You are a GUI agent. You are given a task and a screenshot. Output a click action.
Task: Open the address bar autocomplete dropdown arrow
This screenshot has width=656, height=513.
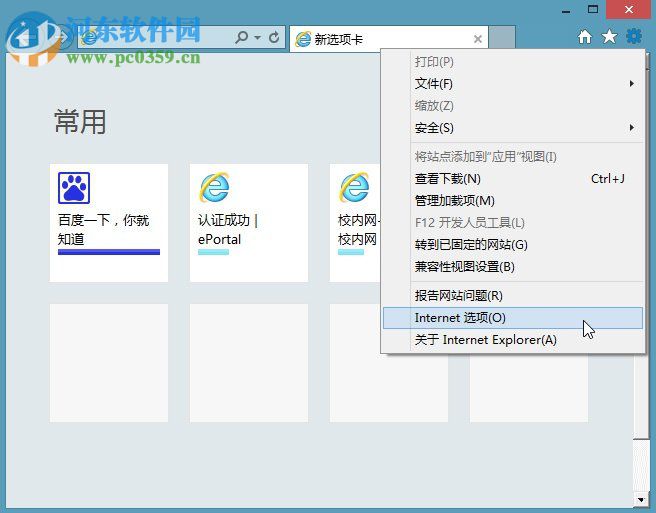(x=257, y=38)
